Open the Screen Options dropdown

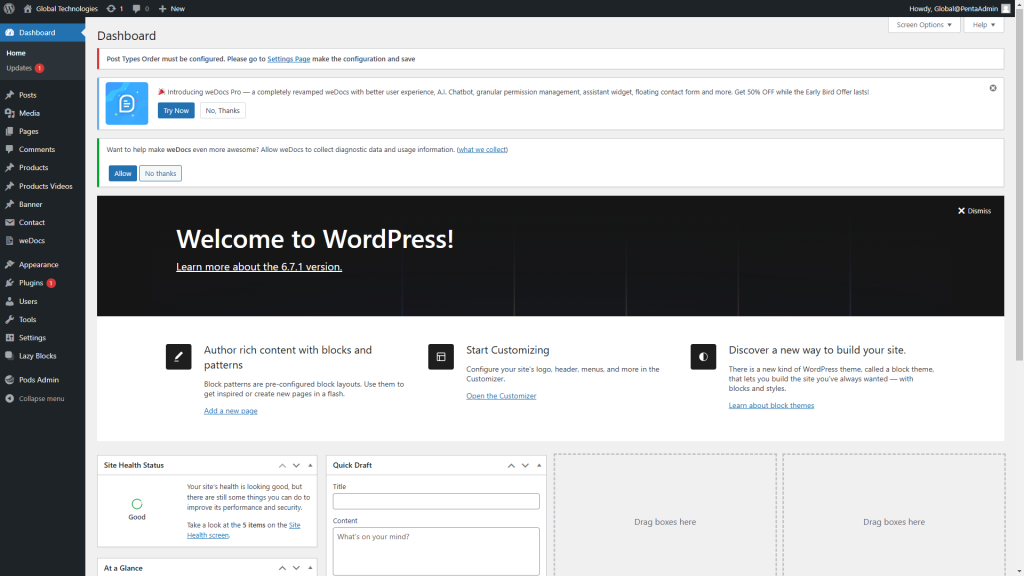(x=923, y=25)
